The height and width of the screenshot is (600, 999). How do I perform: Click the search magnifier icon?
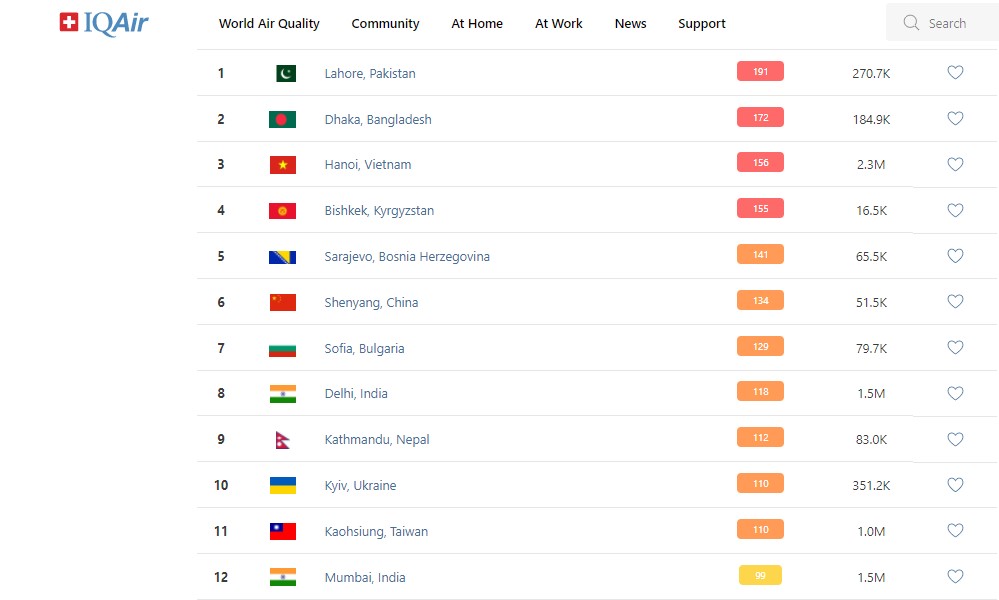pos(910,23)
